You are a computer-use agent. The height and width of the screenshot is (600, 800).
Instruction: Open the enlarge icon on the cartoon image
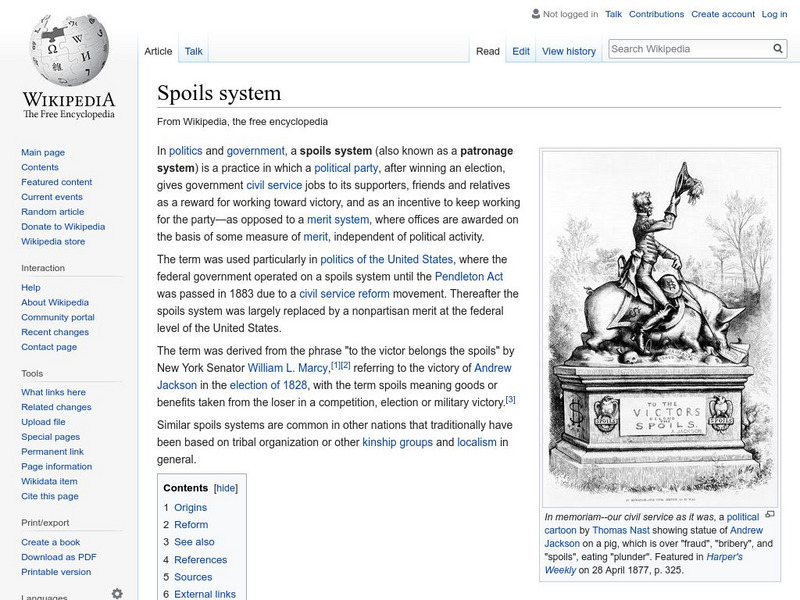tap(770, 512)
